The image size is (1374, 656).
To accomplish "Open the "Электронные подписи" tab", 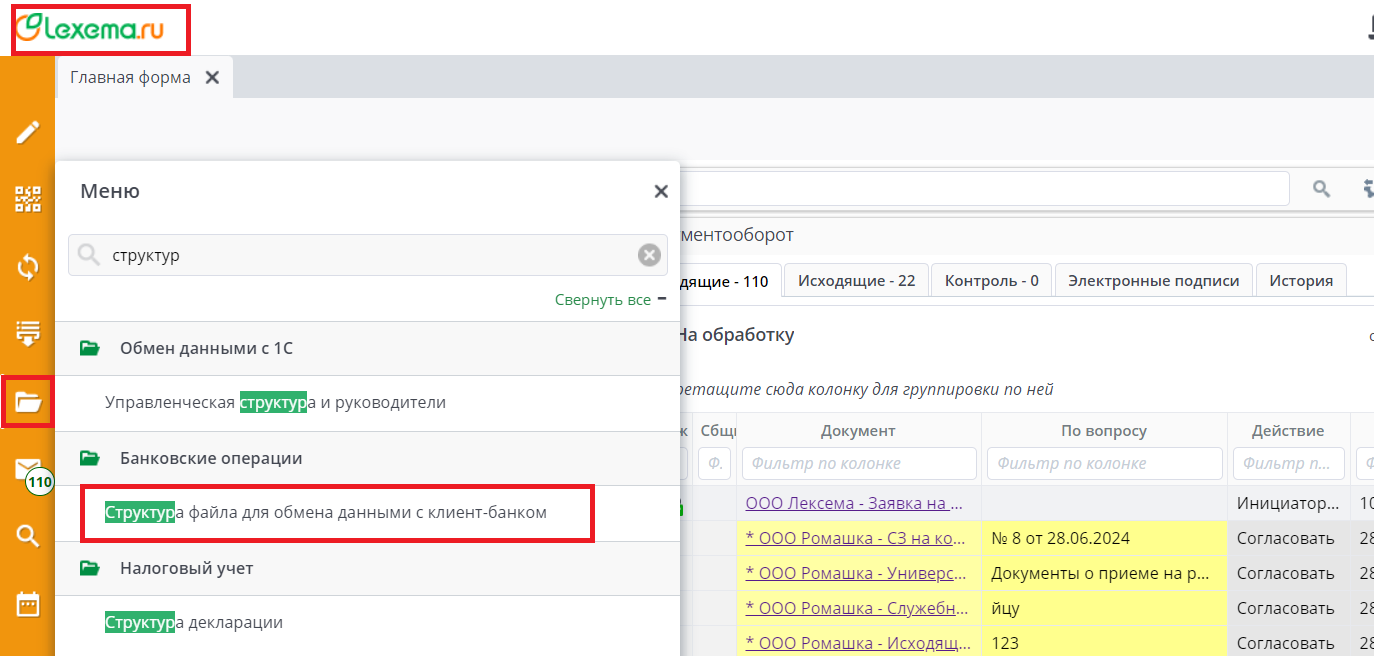I will (x=1153, y=281).
